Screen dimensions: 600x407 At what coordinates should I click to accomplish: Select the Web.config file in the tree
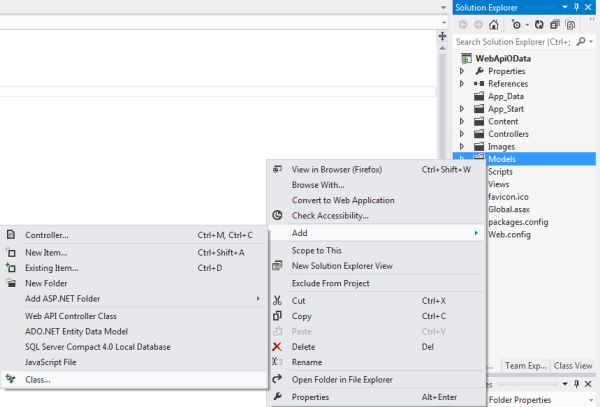point(508,234)
